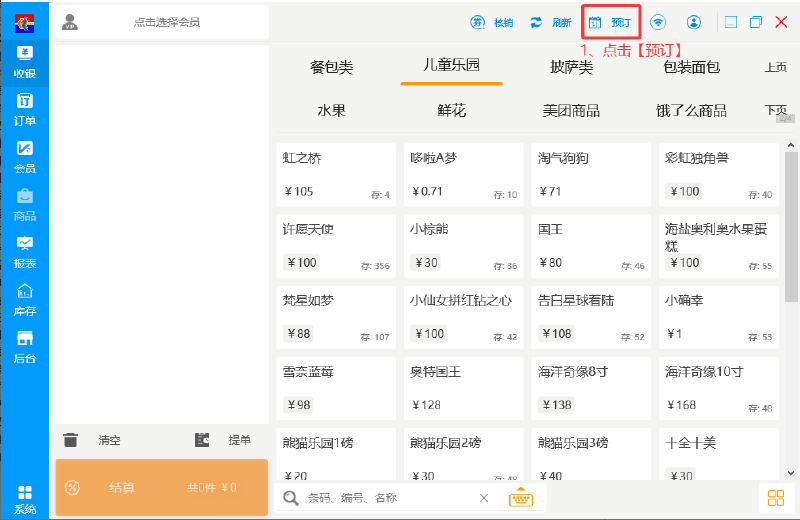The width and height of the screenshot is (800, 520).
Task: Add 虹之桥 product to cart
Action: tap(336, 175)
